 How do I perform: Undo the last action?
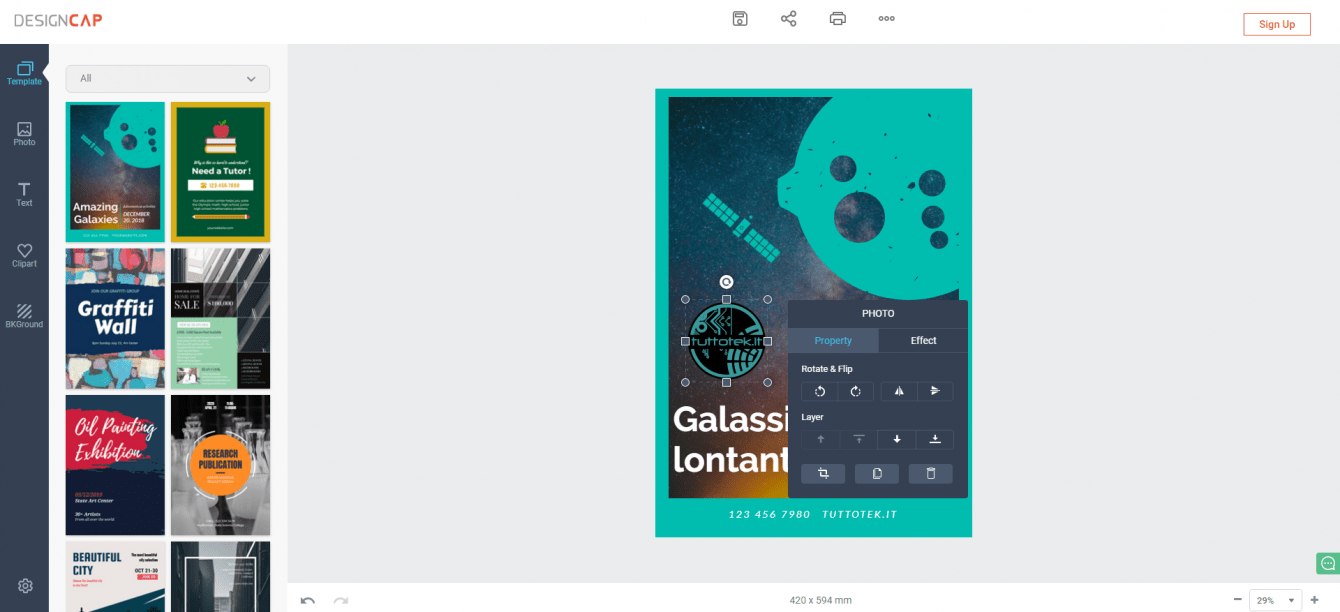[x=308, y=600]
